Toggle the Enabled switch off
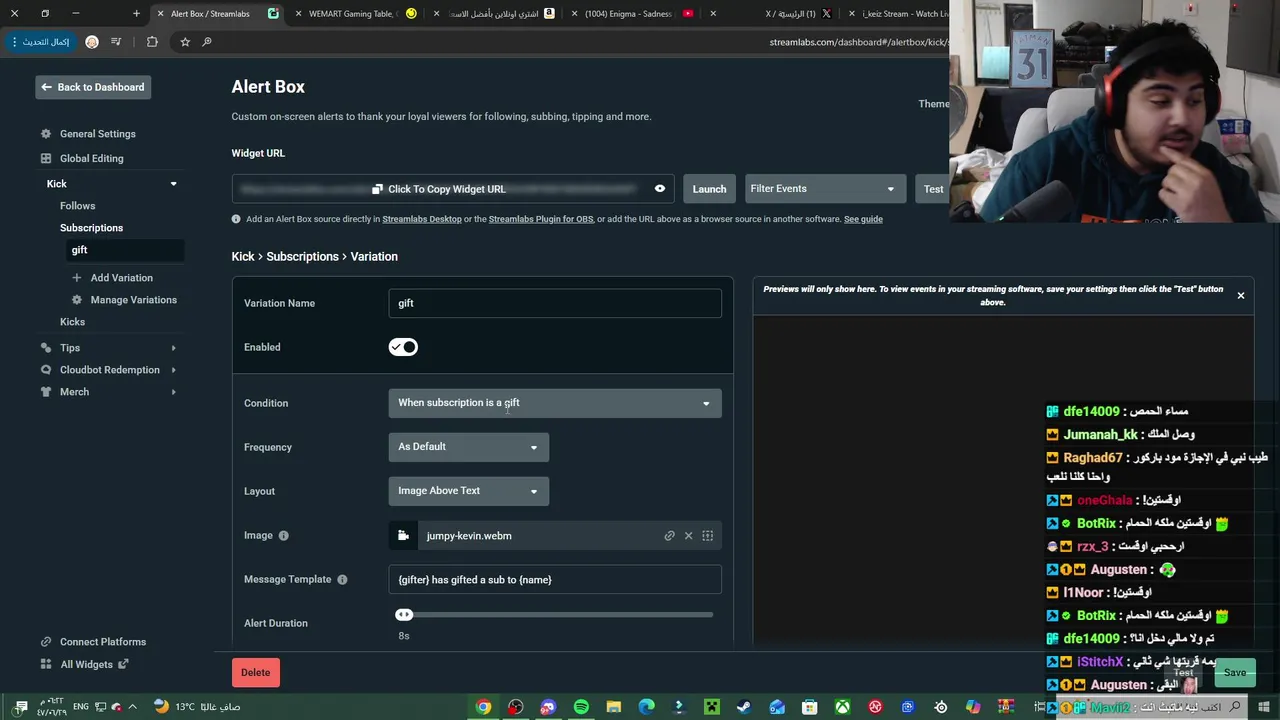This screenshot has width=1280, height=720. [403, 347]
